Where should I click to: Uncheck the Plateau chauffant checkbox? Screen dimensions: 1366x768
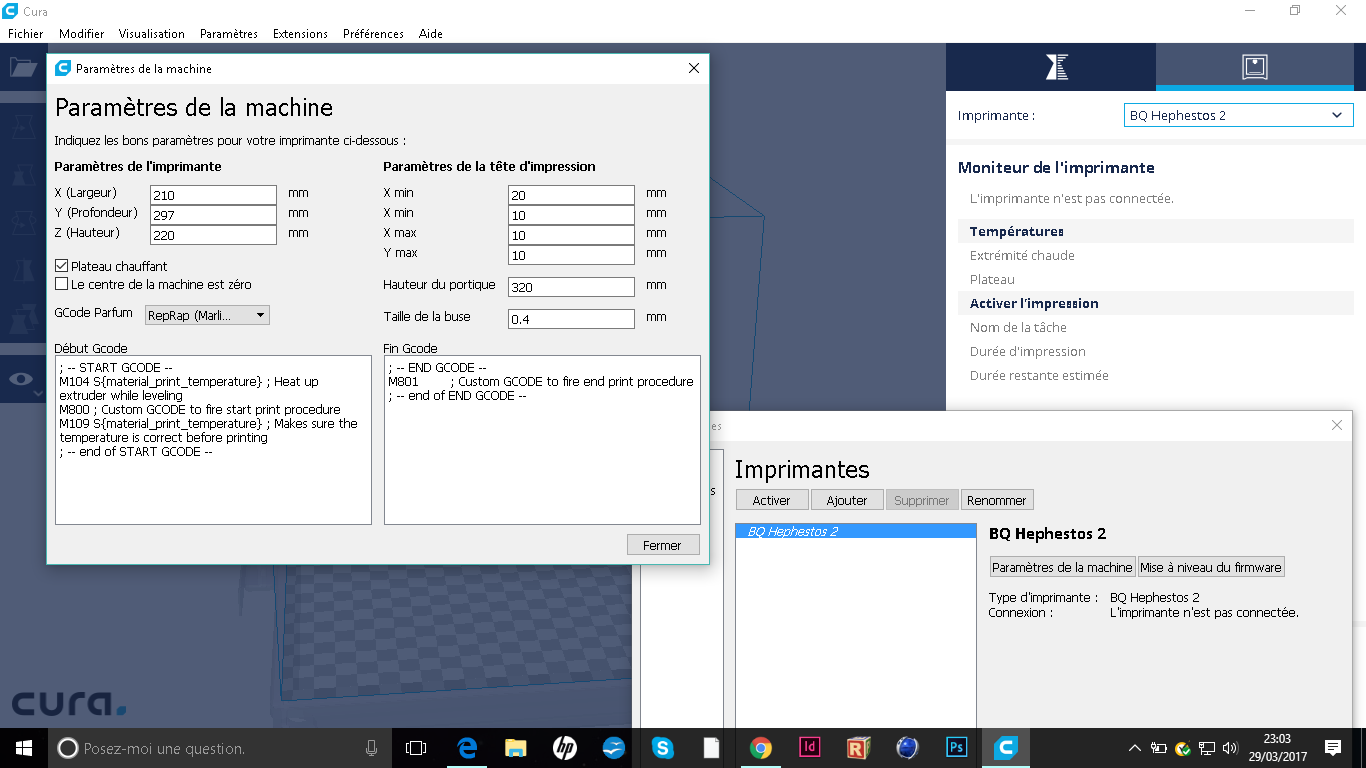[x=62, y=267]
